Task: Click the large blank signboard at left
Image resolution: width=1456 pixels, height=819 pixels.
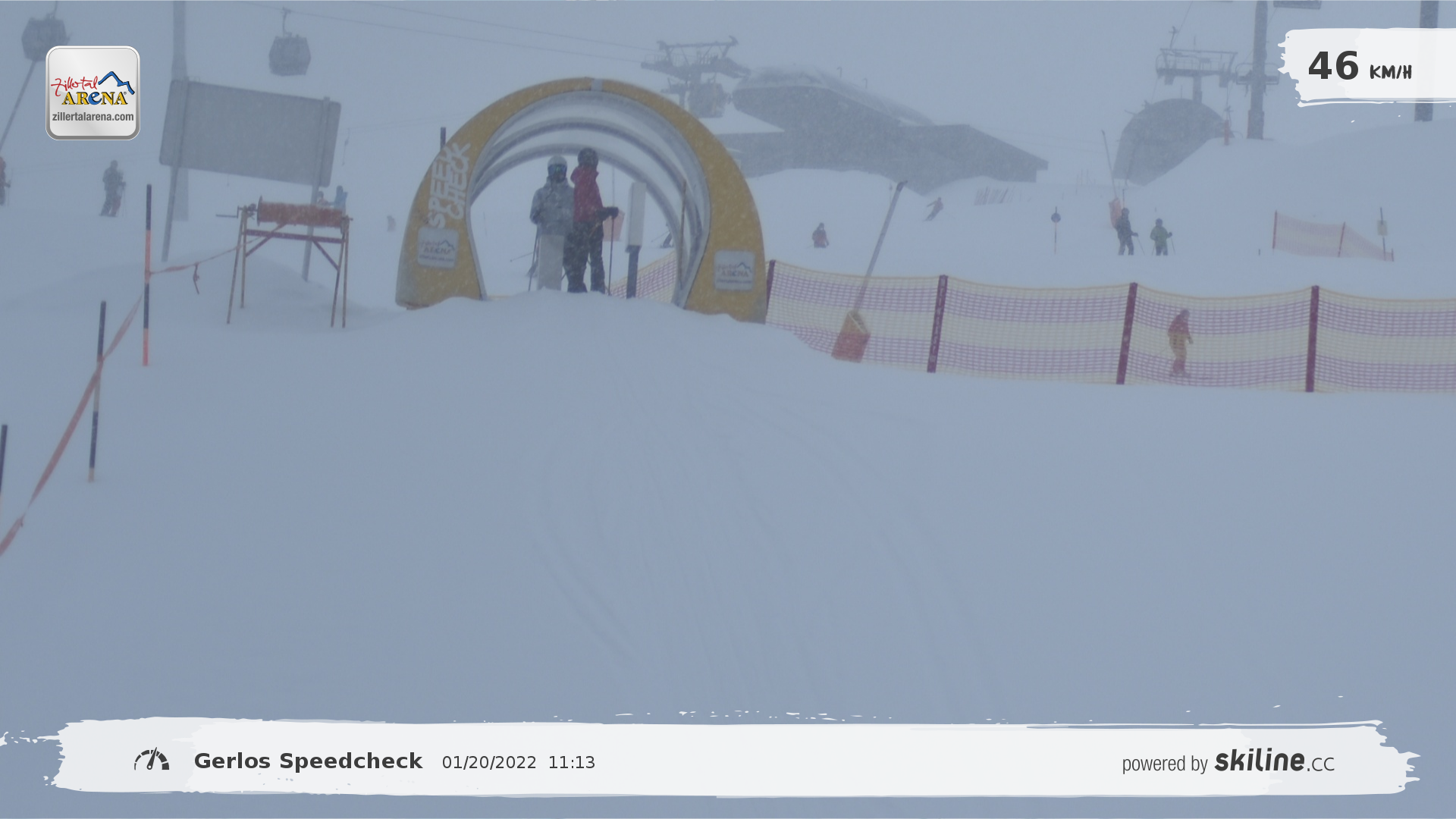Action: [249, 132]
